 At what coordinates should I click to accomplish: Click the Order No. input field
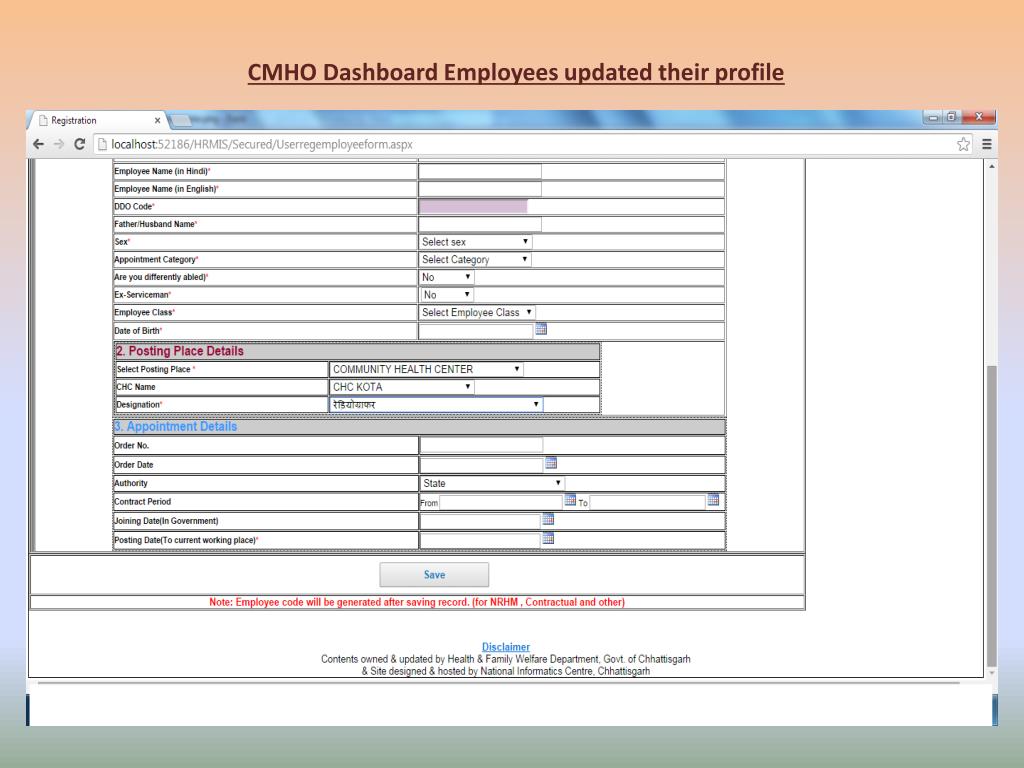click(481, 445)
